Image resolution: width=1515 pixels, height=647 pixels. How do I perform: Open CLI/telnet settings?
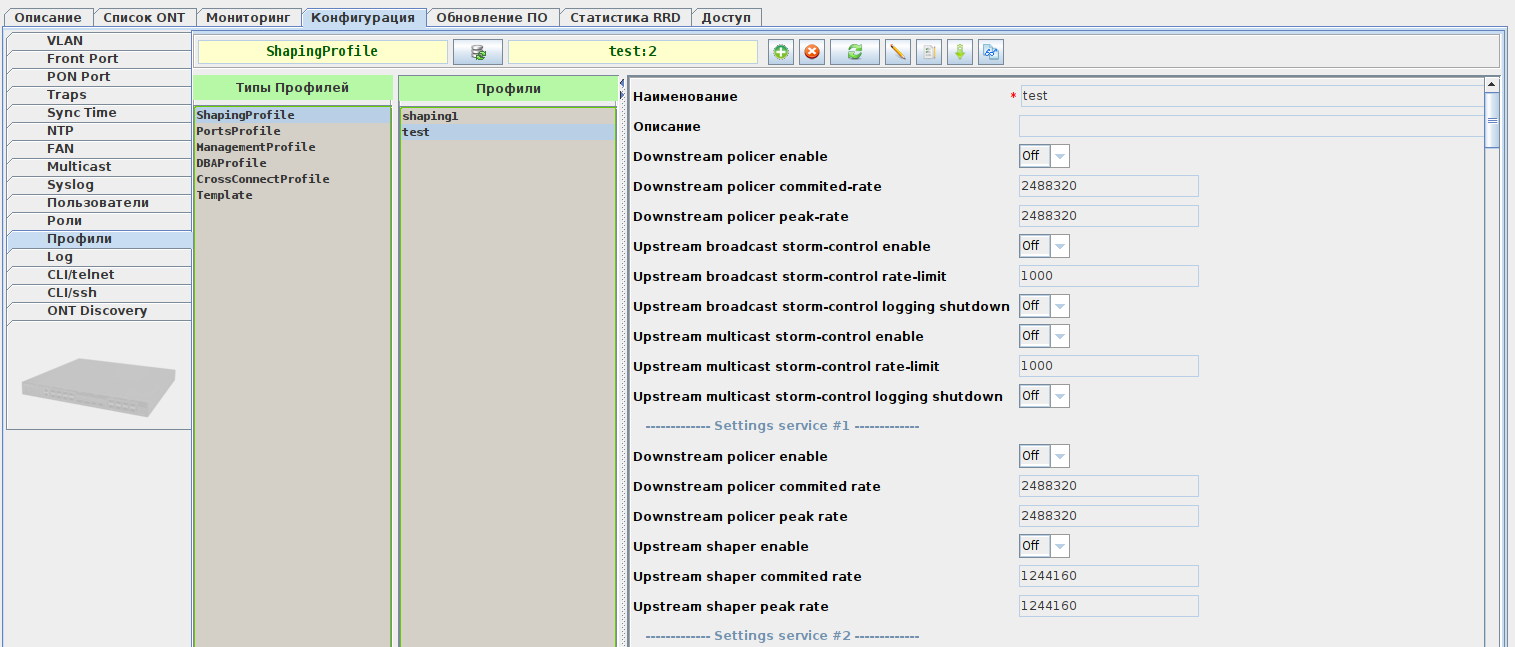click(x=99, y=275)
